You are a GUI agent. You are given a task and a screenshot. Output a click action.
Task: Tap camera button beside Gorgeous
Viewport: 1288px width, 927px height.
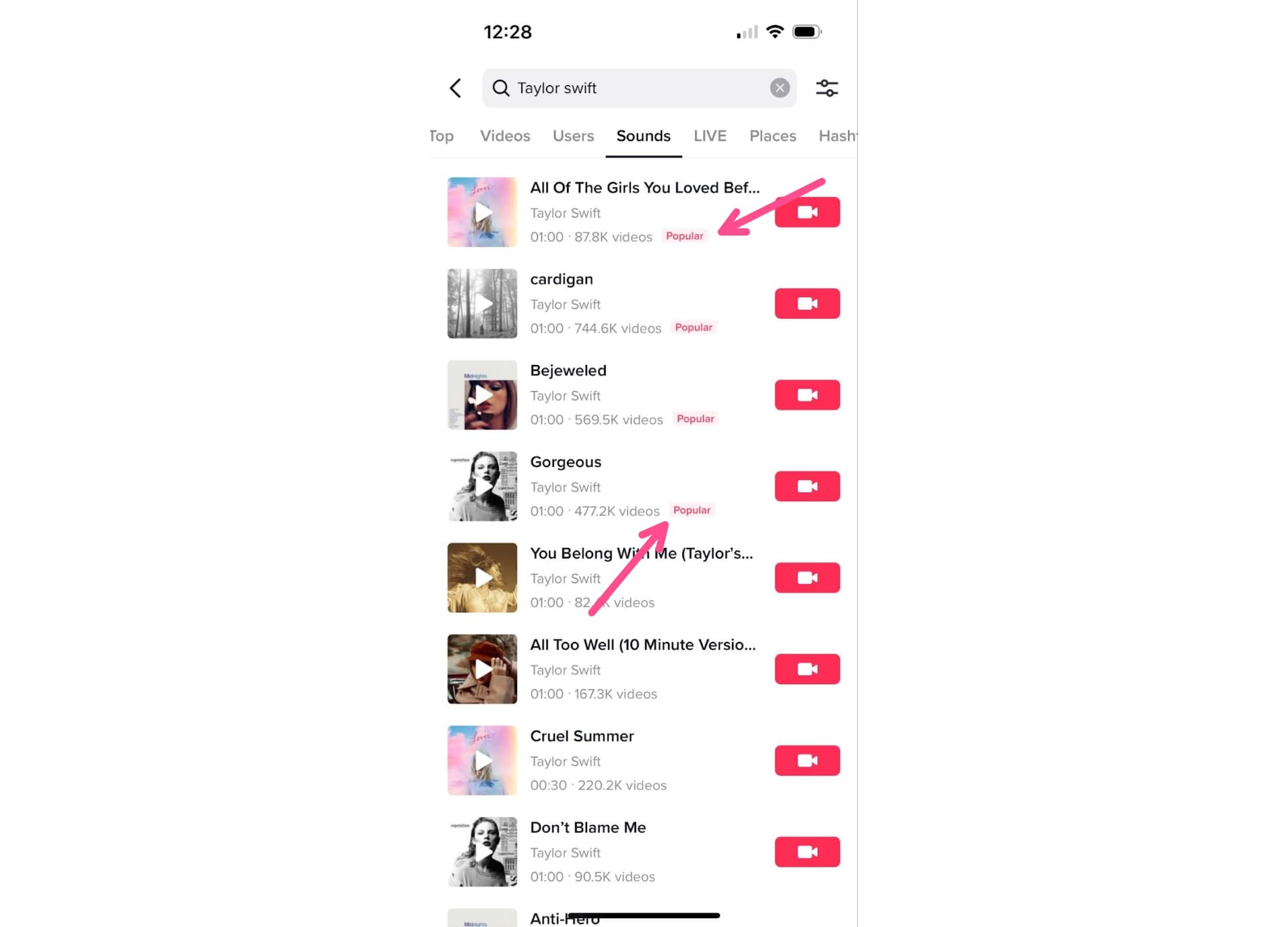coord(807,486)
